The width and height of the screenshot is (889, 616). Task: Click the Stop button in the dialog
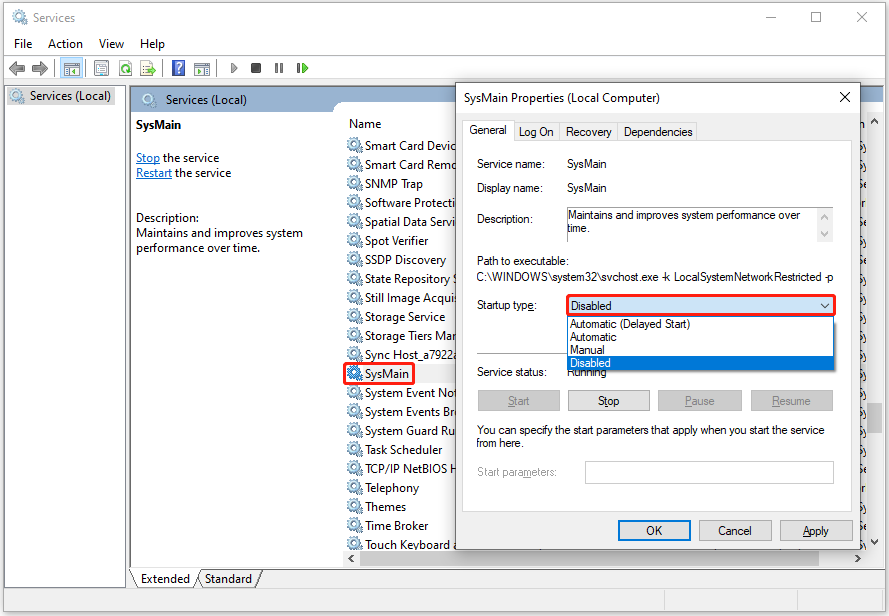coord(608,401)
